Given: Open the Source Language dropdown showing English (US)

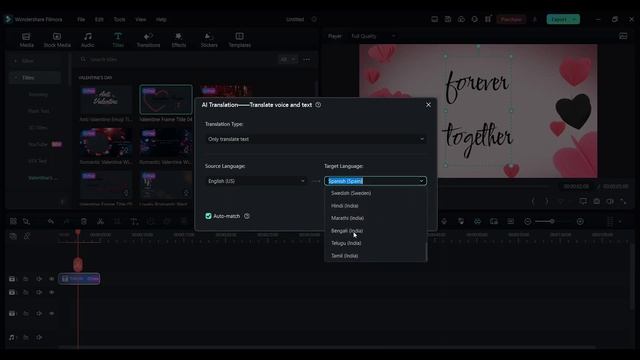Looking at the screenshot, I should tap(256, 181).
